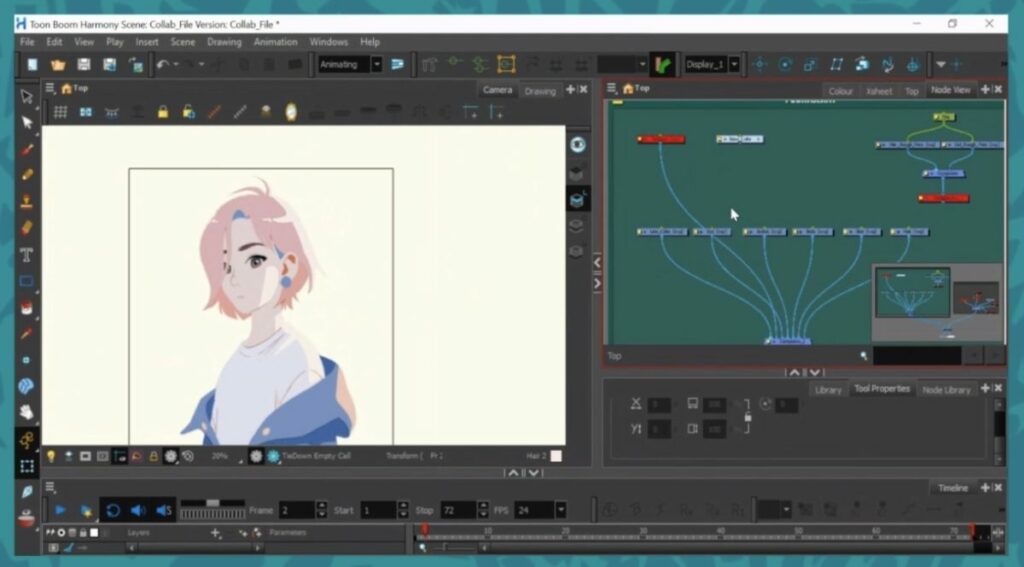Click the current colour swatch in Camera bar
1024x567 pixels.
[x=556, y=456]
